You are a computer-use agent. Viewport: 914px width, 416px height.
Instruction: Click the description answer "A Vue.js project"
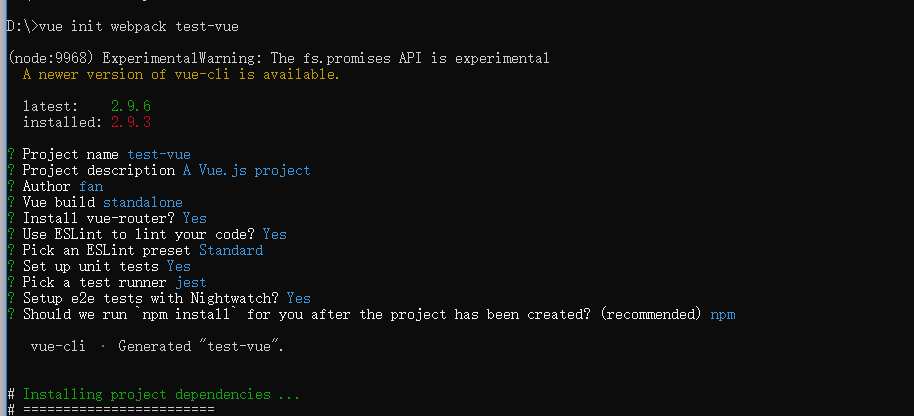[246, 170]
